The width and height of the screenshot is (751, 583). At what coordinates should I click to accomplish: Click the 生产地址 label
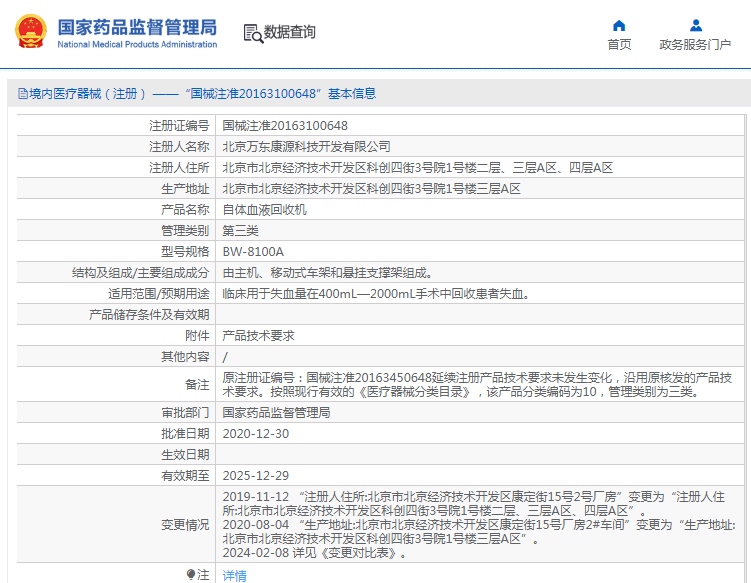185,189
